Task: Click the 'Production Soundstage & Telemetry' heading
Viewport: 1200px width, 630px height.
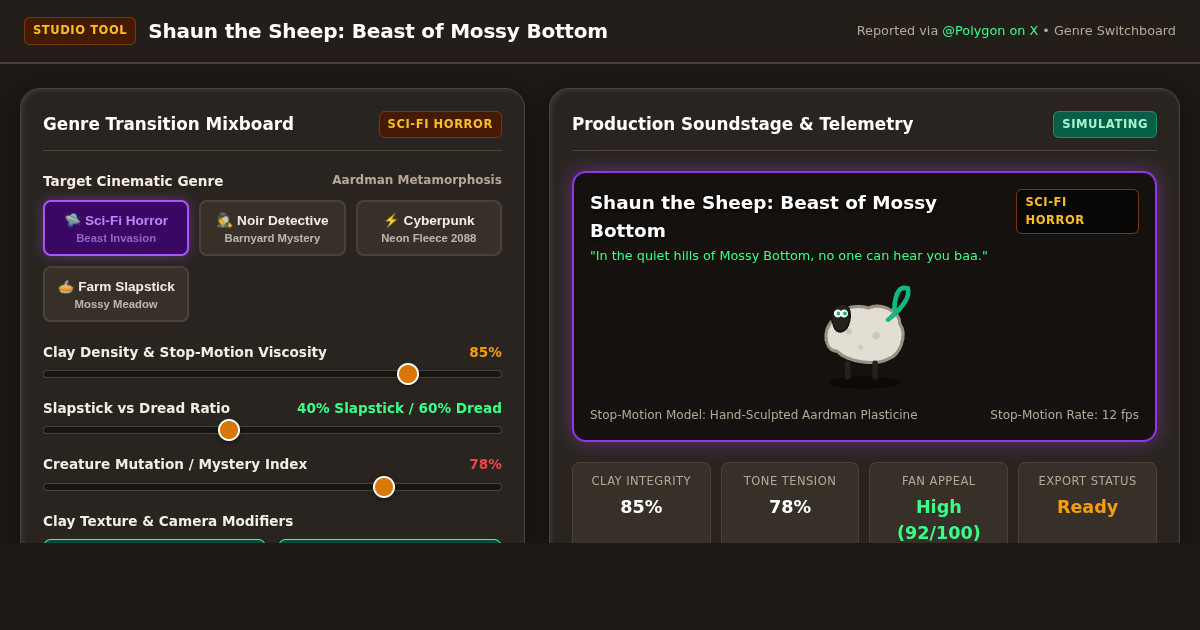Action: pos(742,124)
